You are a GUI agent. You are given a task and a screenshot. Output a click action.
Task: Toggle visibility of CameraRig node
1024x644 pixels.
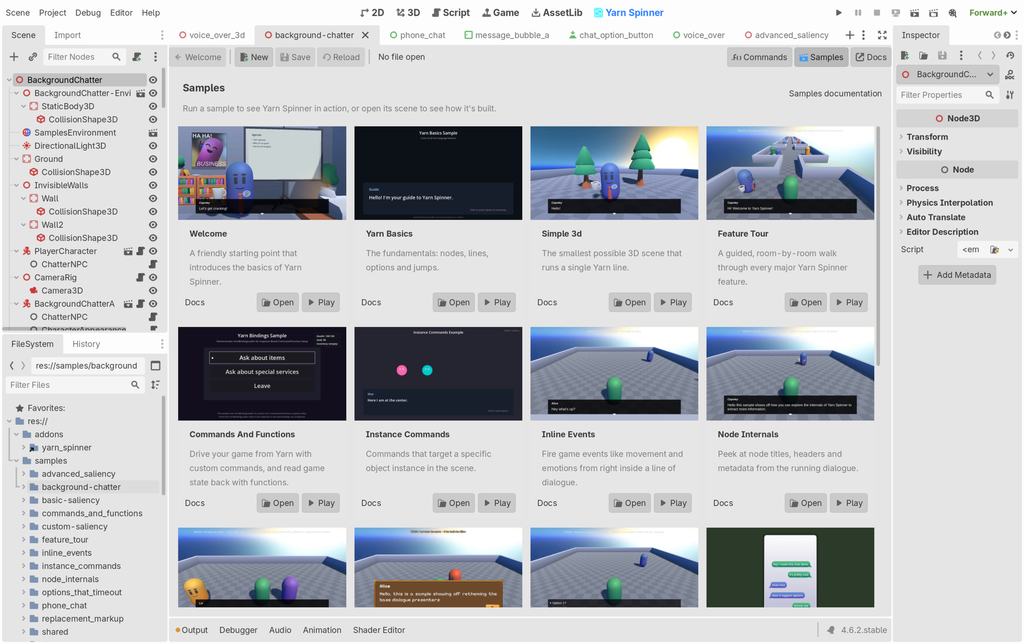(x=153, y=278)
